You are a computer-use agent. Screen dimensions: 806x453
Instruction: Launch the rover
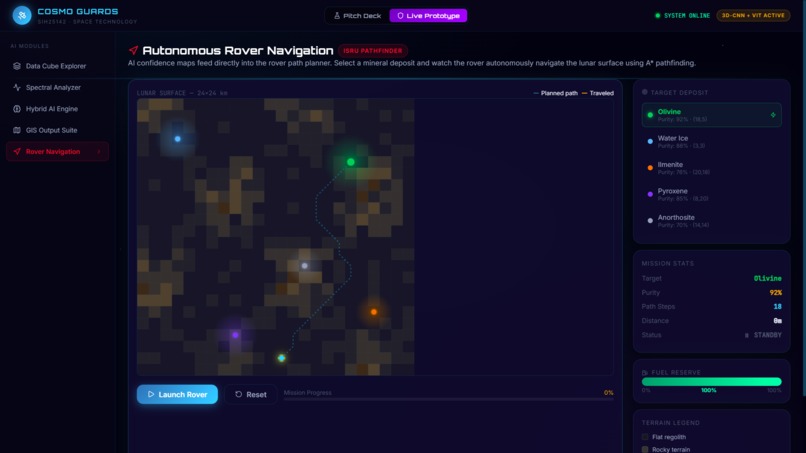(177, 394)
